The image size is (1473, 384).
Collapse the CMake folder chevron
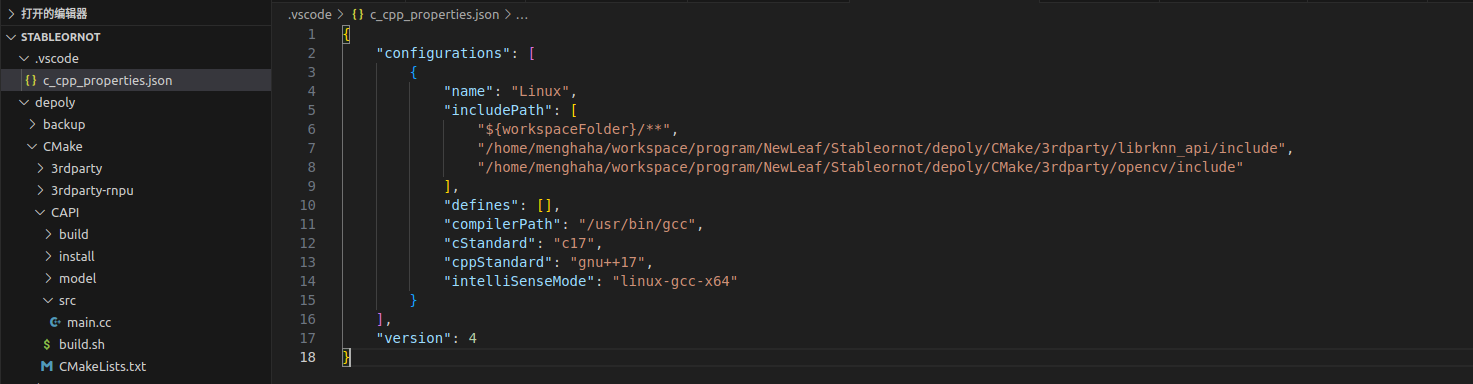33,147
